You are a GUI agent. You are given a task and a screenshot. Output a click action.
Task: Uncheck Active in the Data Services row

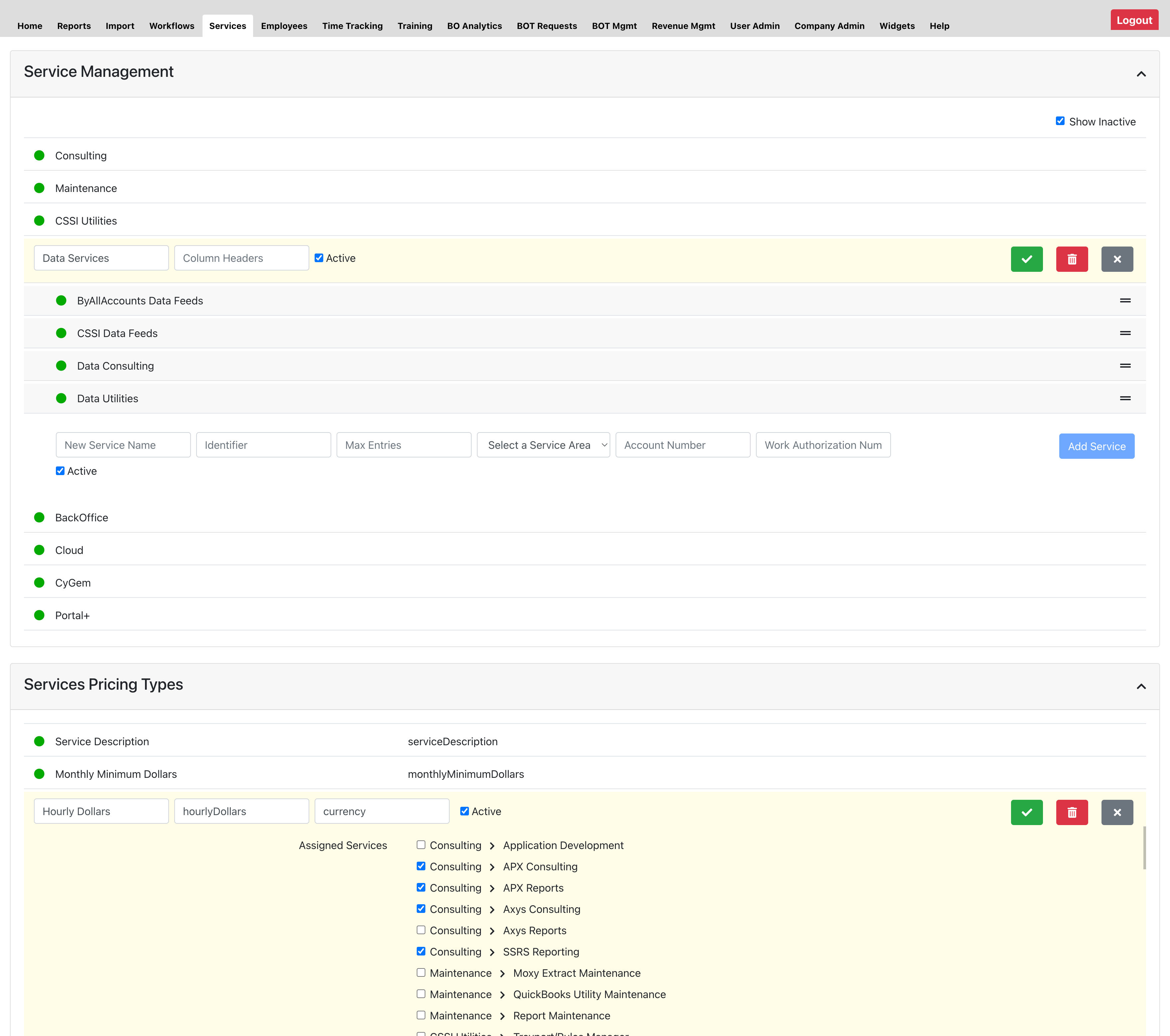point(319,258)
